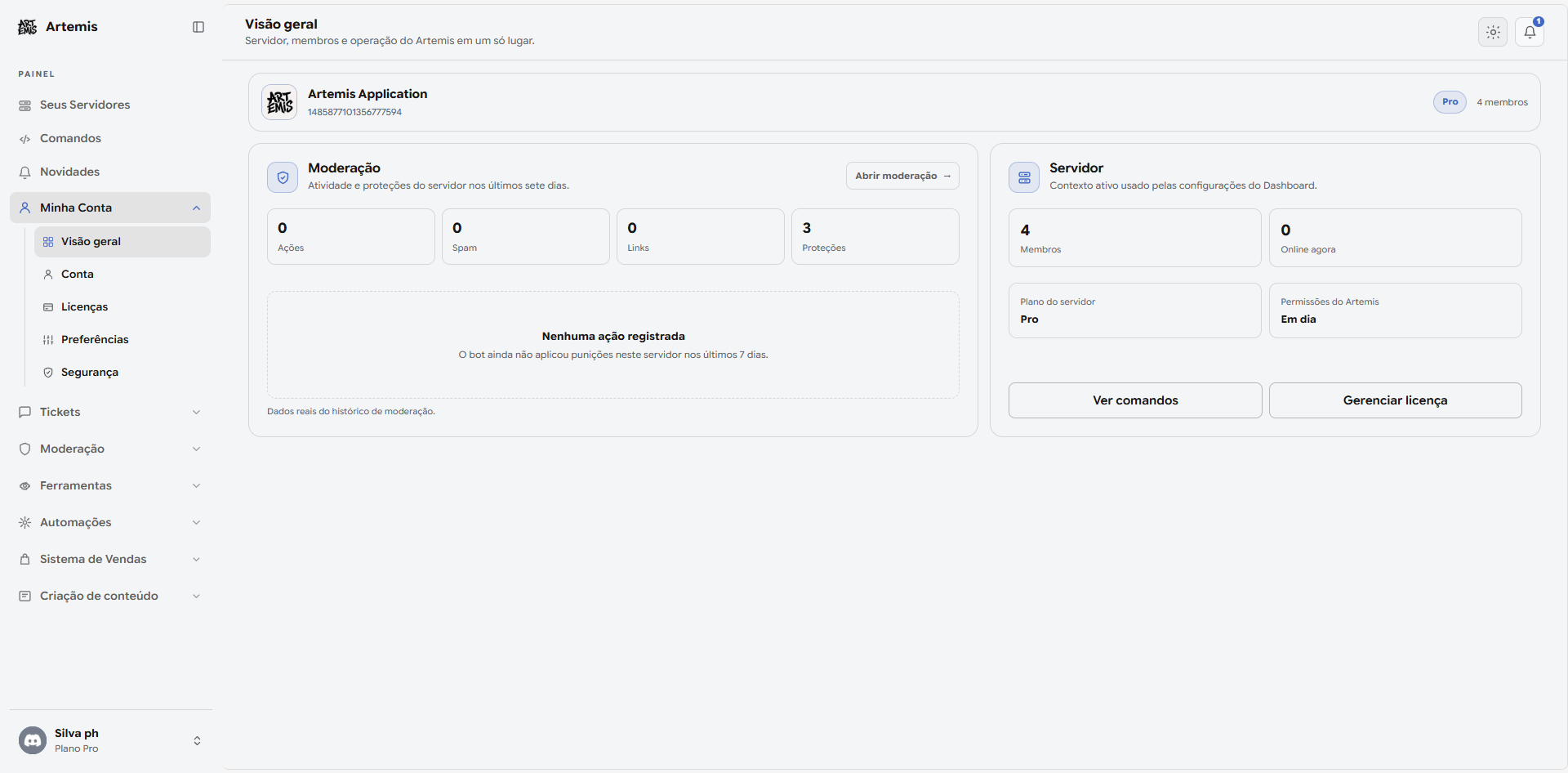Open the Conta submenu item
1568x773 pixels.
click(x=122, y=274)
